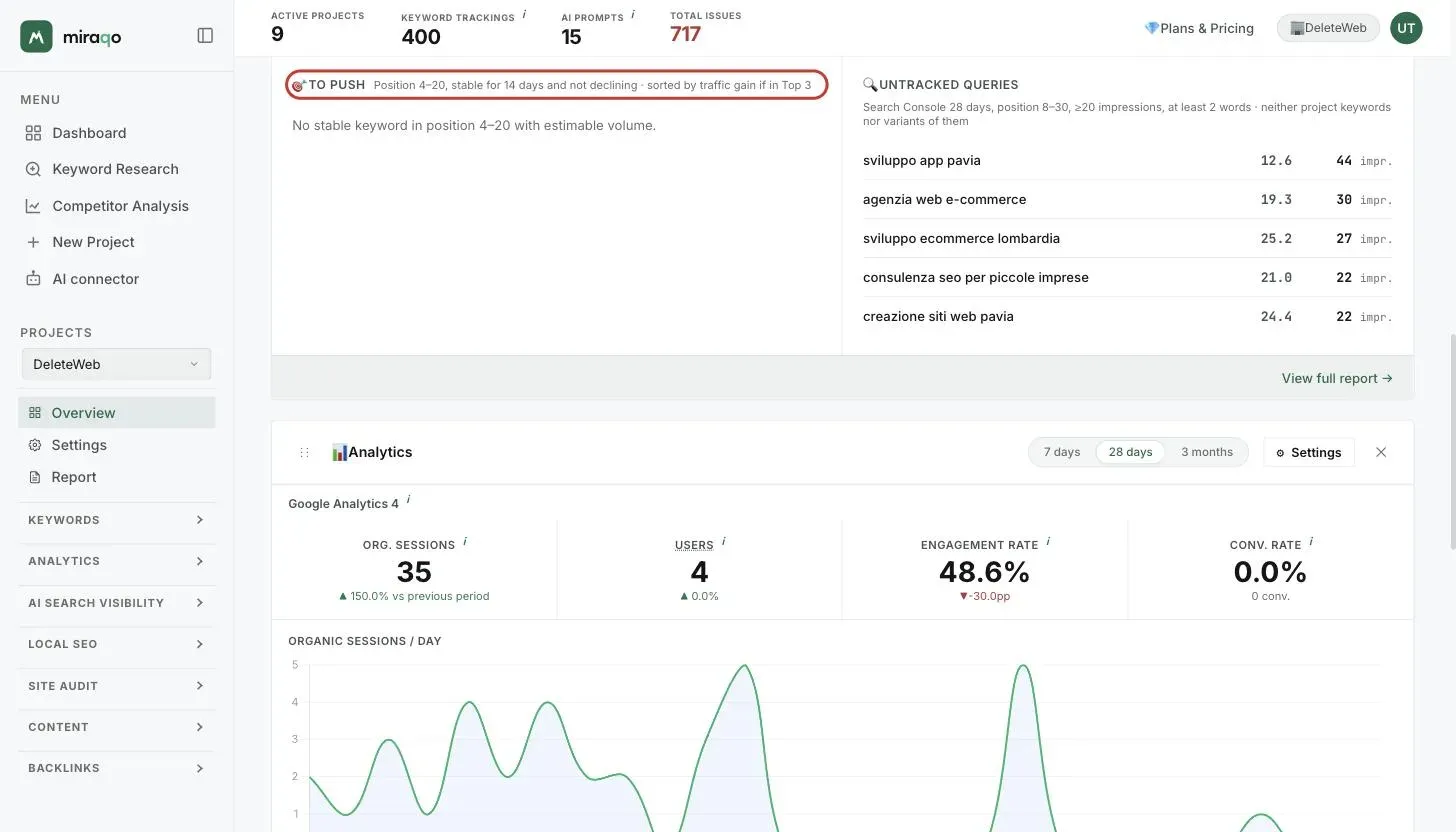Screen dimensions: 1456x832
Task: Click the 35 organic sessions value
Action: [414, 572]
